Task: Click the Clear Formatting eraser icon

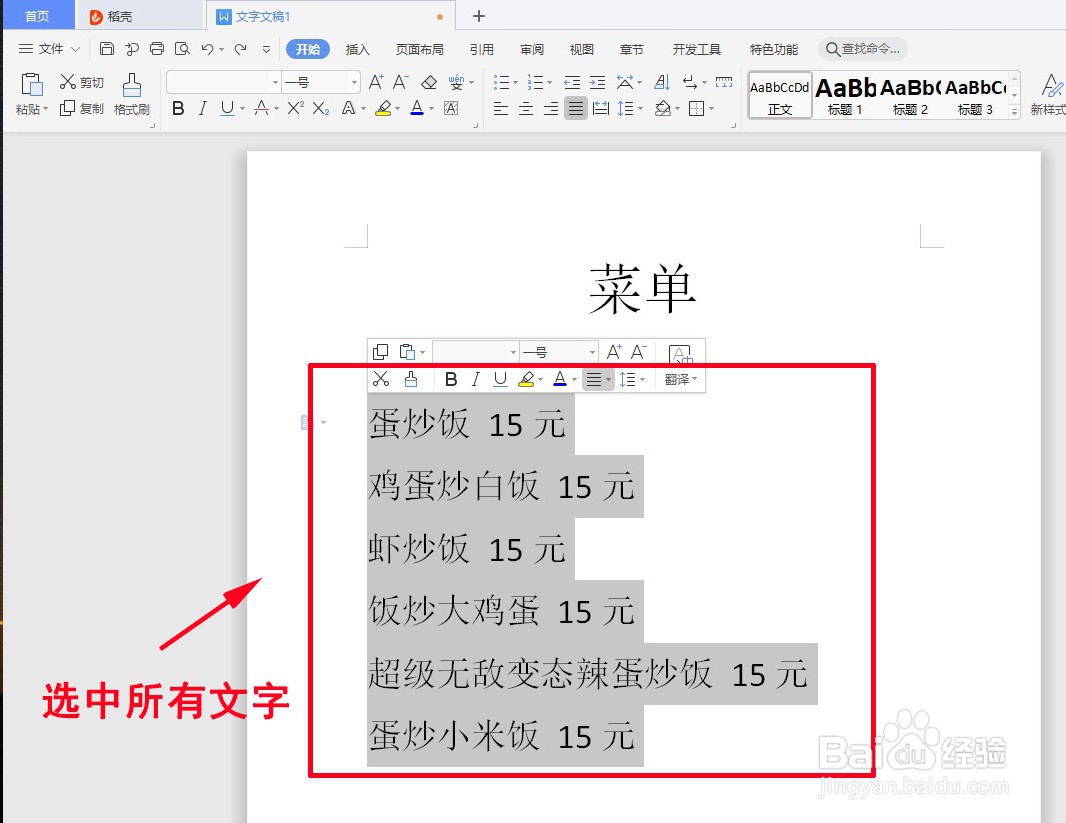Action: [429, 82]
